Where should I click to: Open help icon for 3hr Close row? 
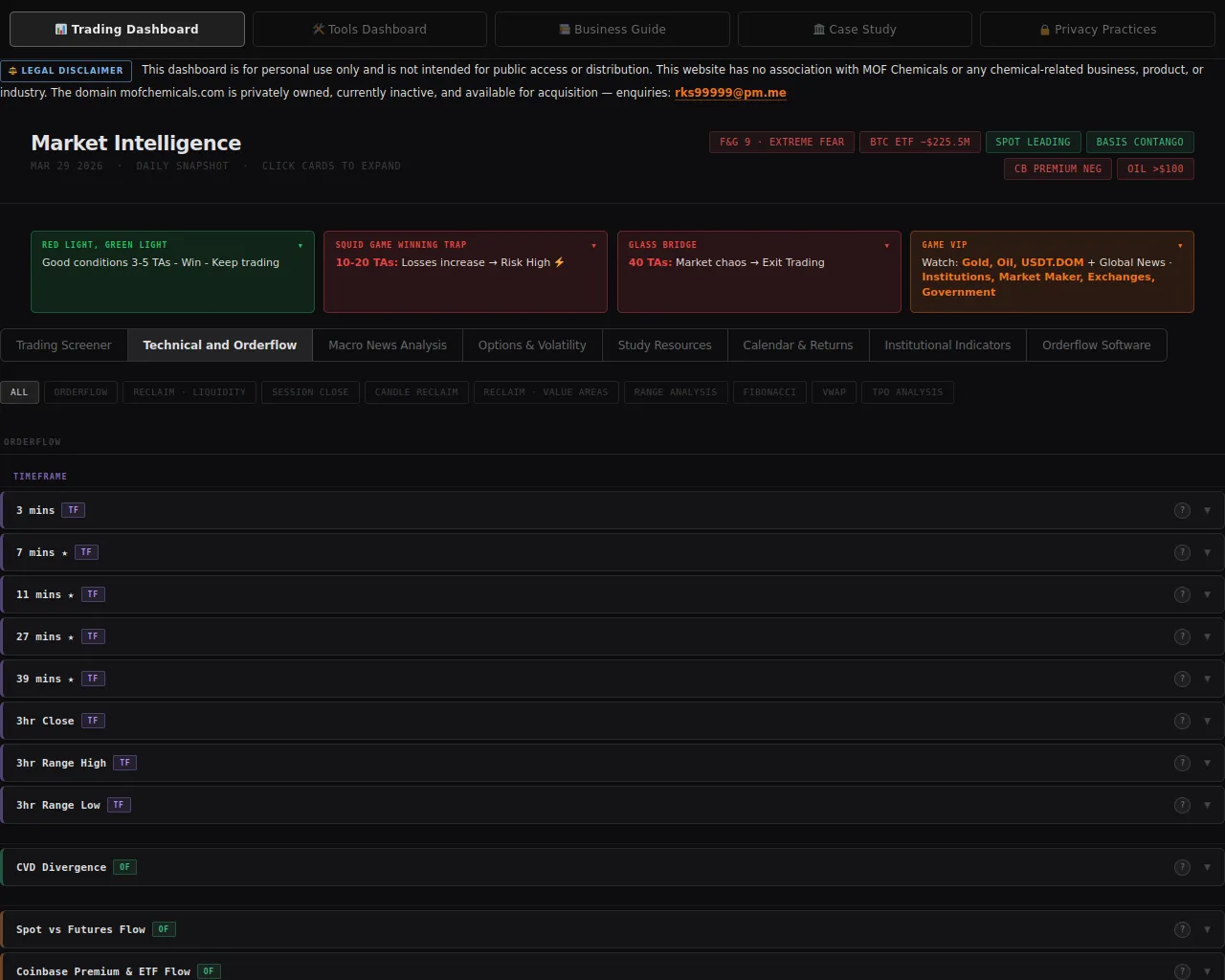(1182, 721)
